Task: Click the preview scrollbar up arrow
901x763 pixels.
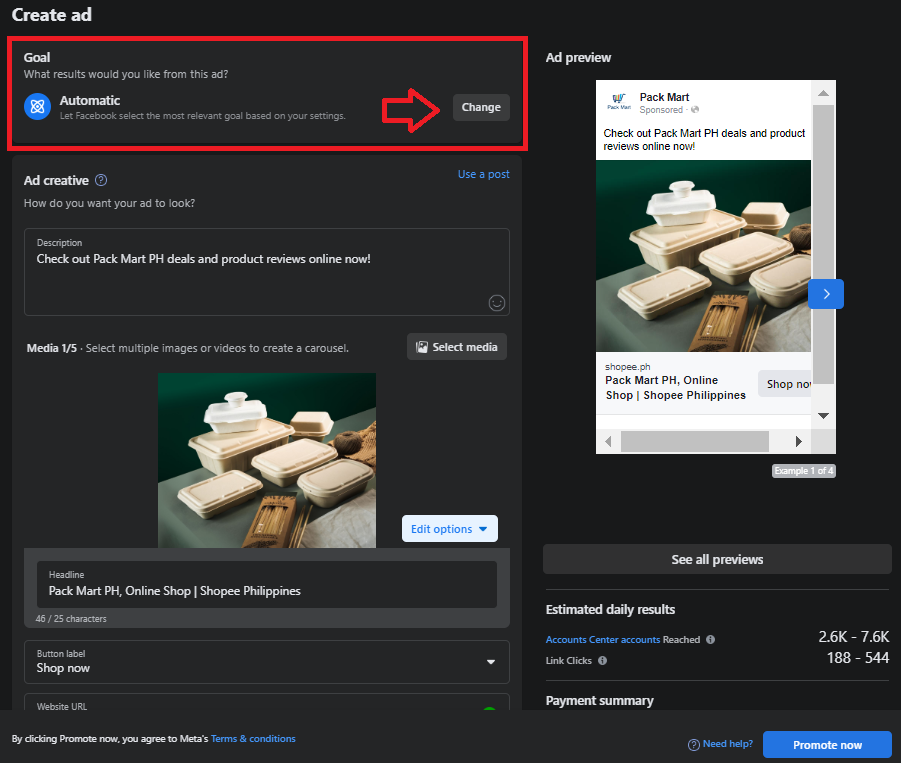Action: [x=823, y=93]
